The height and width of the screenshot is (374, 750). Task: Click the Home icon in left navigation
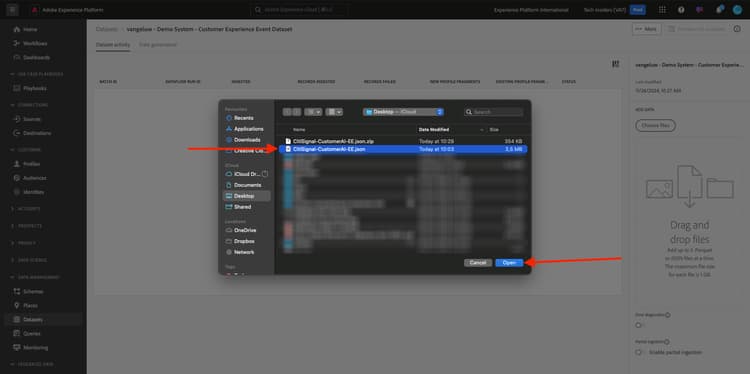[x=17, y=30]
